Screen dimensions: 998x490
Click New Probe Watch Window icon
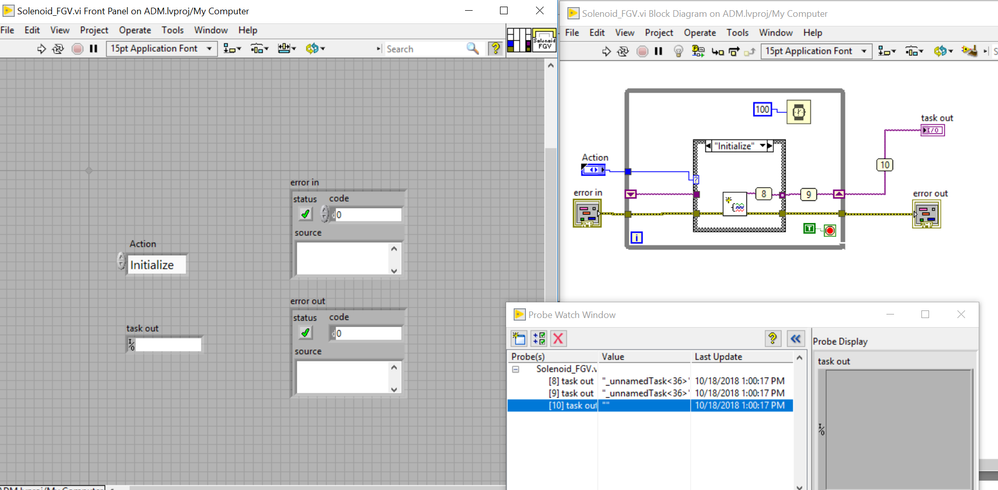[518, 339]
